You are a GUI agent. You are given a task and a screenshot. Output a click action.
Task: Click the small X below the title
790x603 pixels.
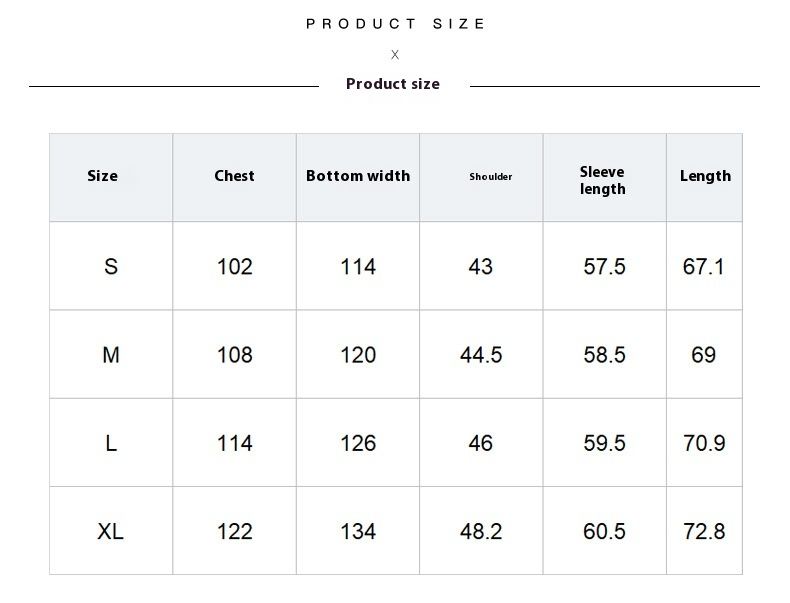(395, 55)
